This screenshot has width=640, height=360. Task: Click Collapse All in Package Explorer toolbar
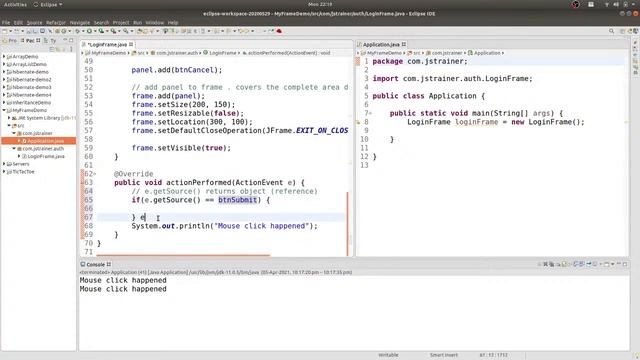coord(52,49)
